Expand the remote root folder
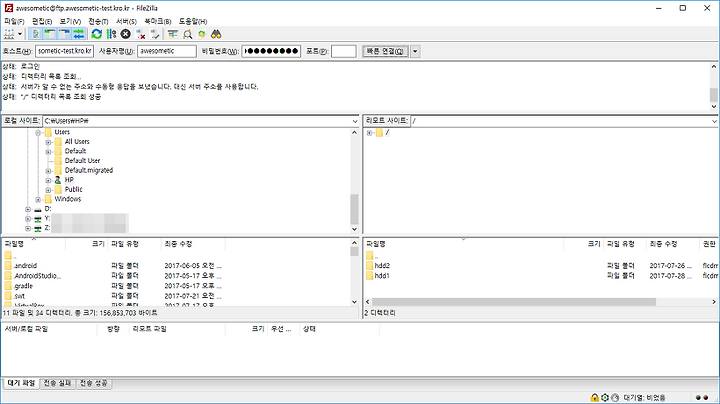The image size is (720, 404). point(369,133)
